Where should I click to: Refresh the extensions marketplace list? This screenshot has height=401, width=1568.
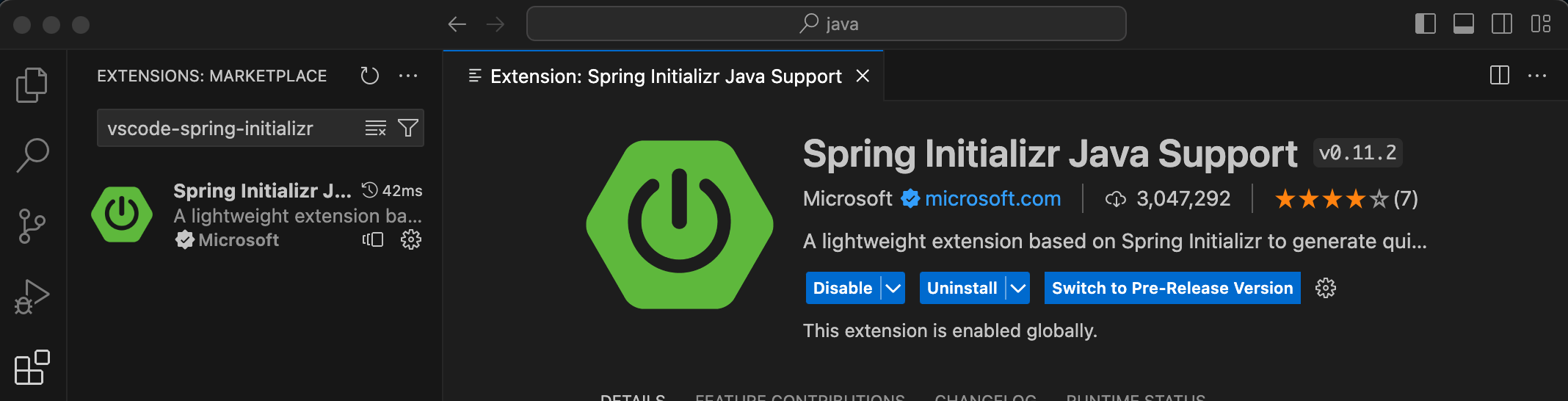tap(369, 76)
